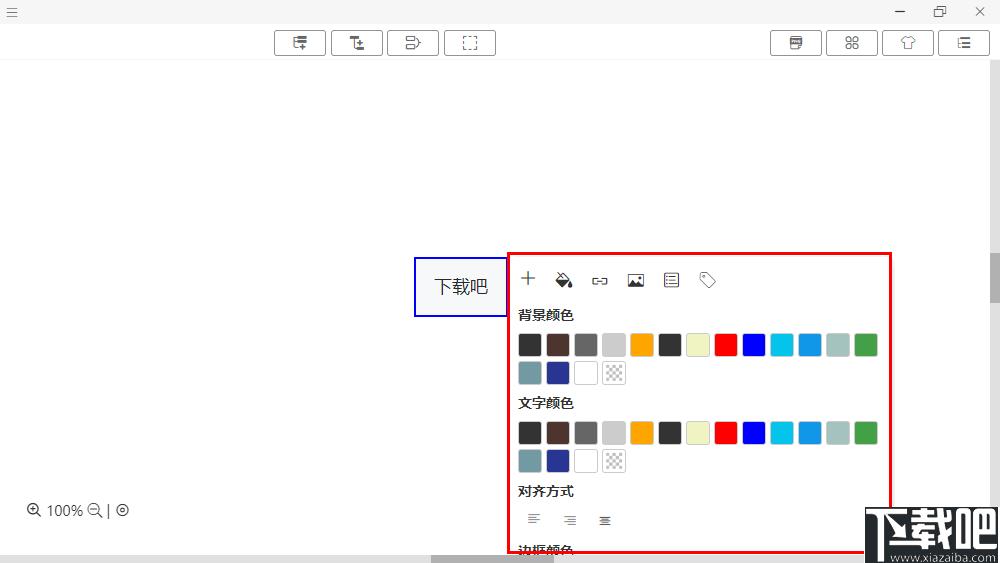Click the zoom in magnifier icon

pyautogui.click(x=34, y=510)
